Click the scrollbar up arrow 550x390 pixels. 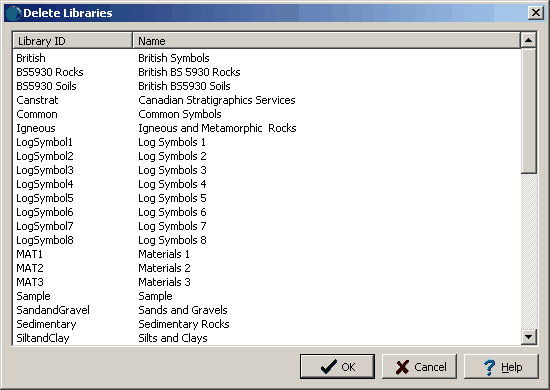(x=528, y=40)
